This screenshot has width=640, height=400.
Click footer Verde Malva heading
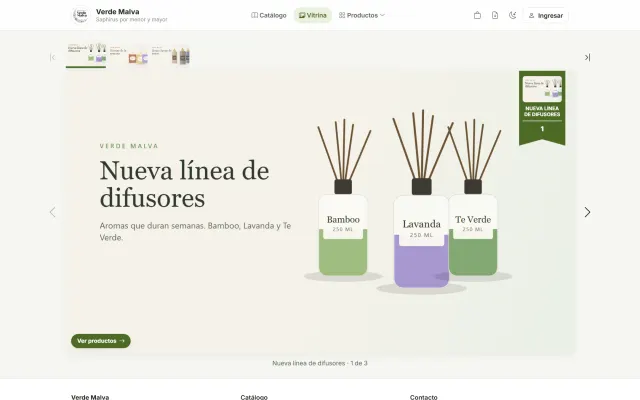tap(90, 397)
